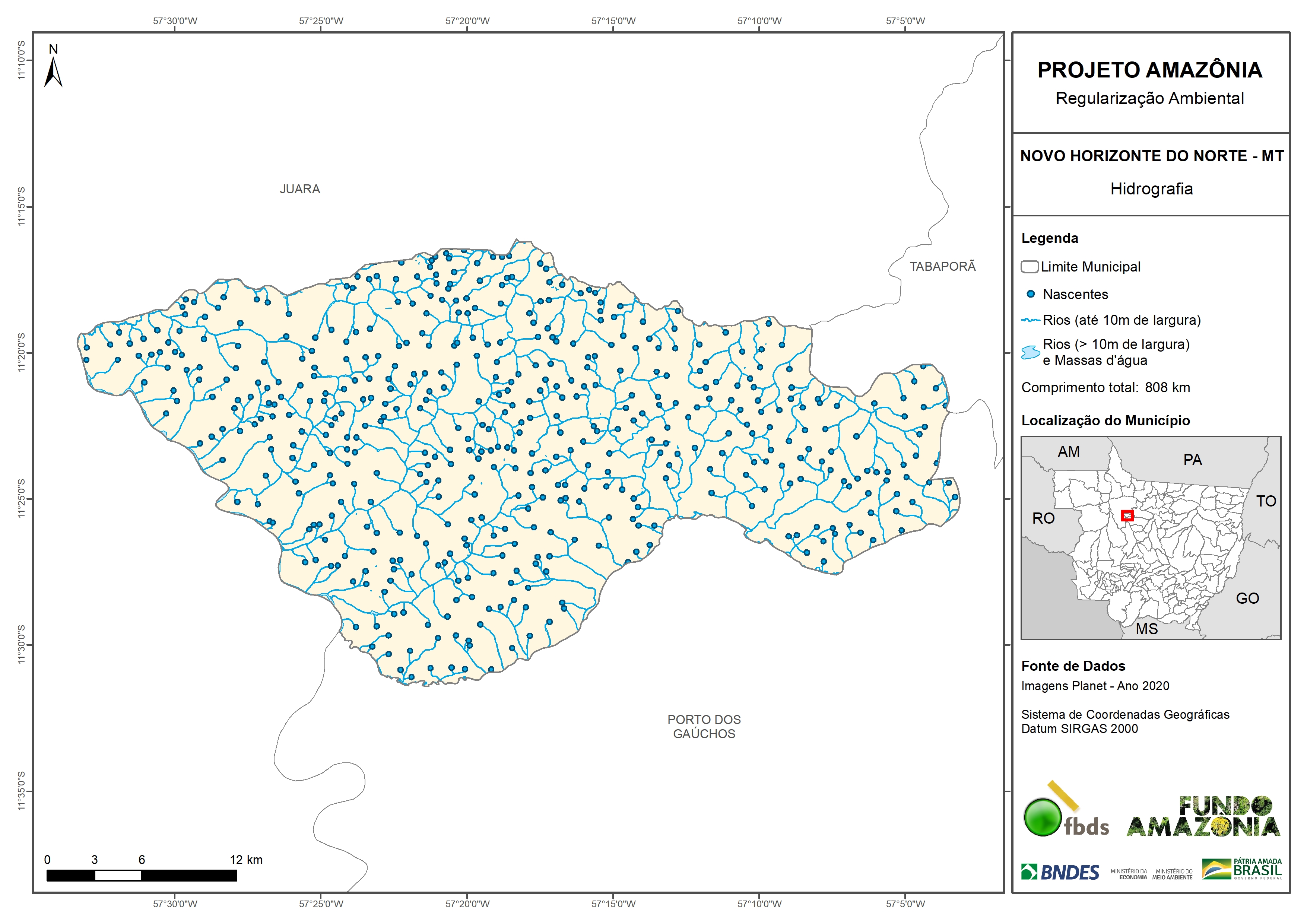This screenshot has height=924, width=1307.
Task: Click the BNDES logo
Action: point(1060,871)
